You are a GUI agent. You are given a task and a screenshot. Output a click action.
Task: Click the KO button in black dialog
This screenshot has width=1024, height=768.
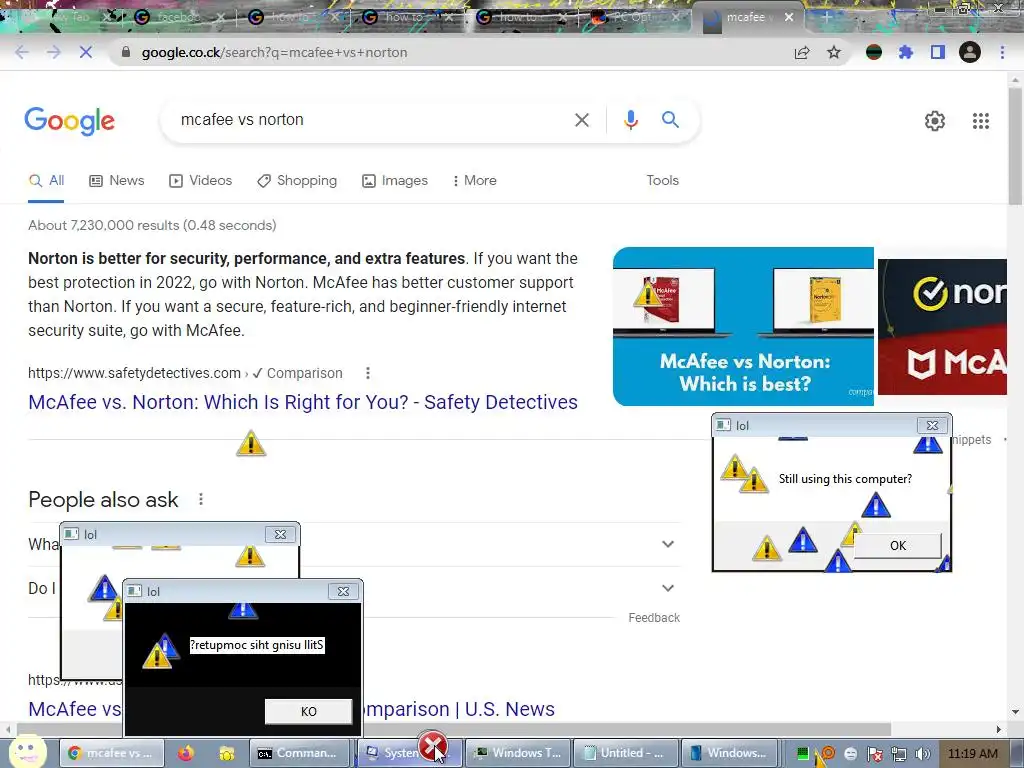[x=308, y=711]
